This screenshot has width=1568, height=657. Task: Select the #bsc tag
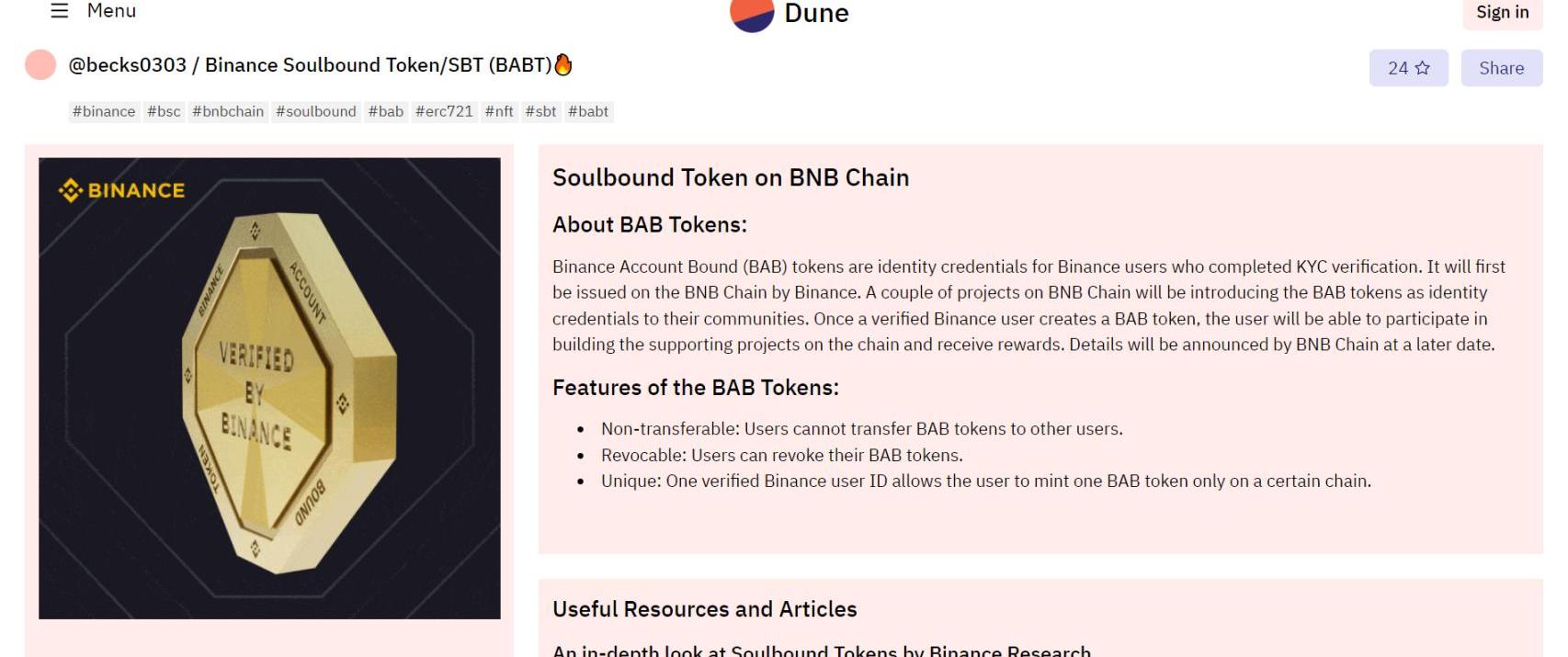click(164, 112)
